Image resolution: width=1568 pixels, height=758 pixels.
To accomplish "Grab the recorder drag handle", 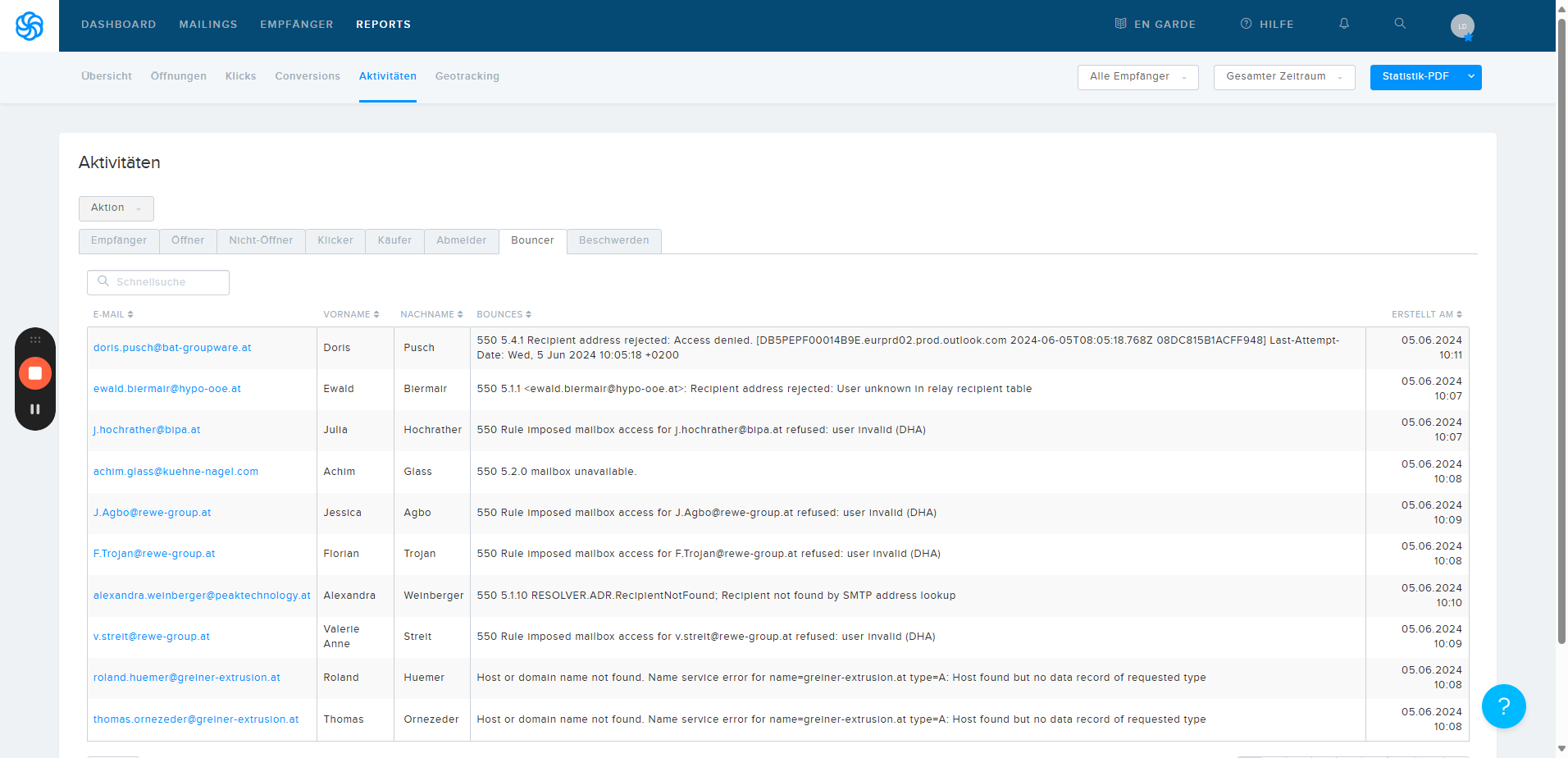I will tap(35, 340).
